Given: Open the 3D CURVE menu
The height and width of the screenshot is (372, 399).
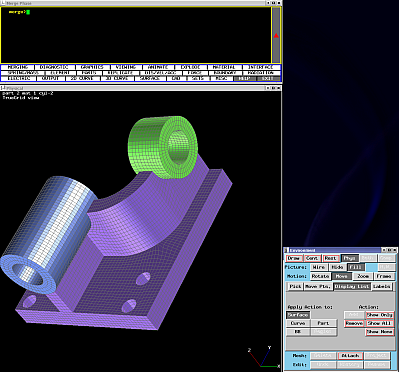Looking at the screenshot, I should [117, 78].
